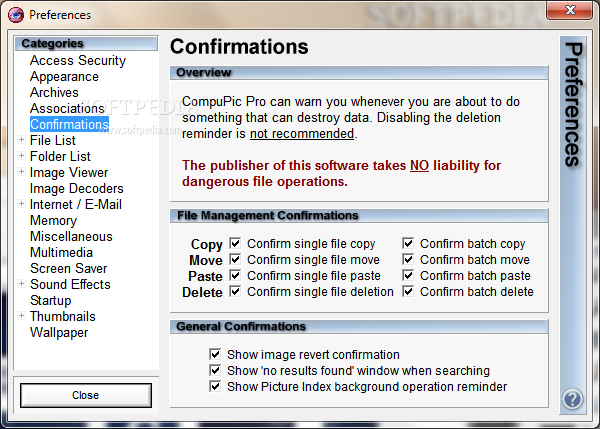Viewport: 600px width, 429px height.
Task: Toggle Picture Index background operation reminder
Action: 215,387
